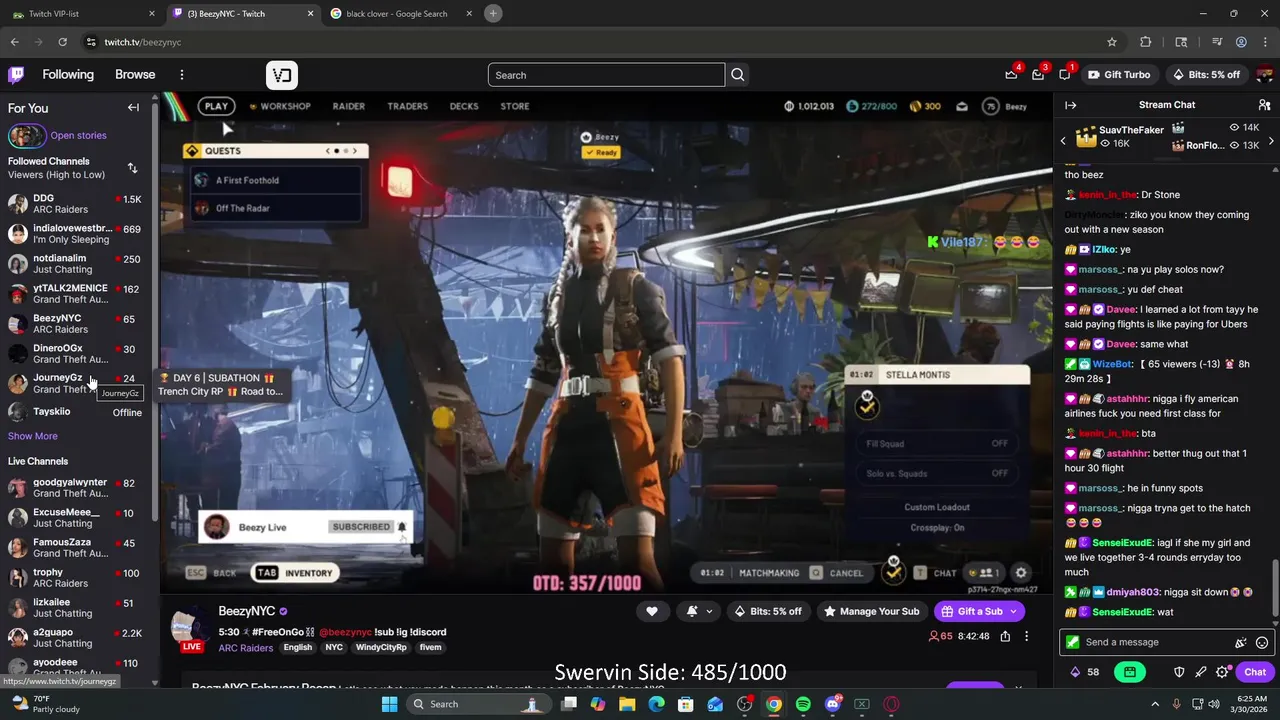Open the Prime loot crown icon
1280x720 pixels.
1011,75
